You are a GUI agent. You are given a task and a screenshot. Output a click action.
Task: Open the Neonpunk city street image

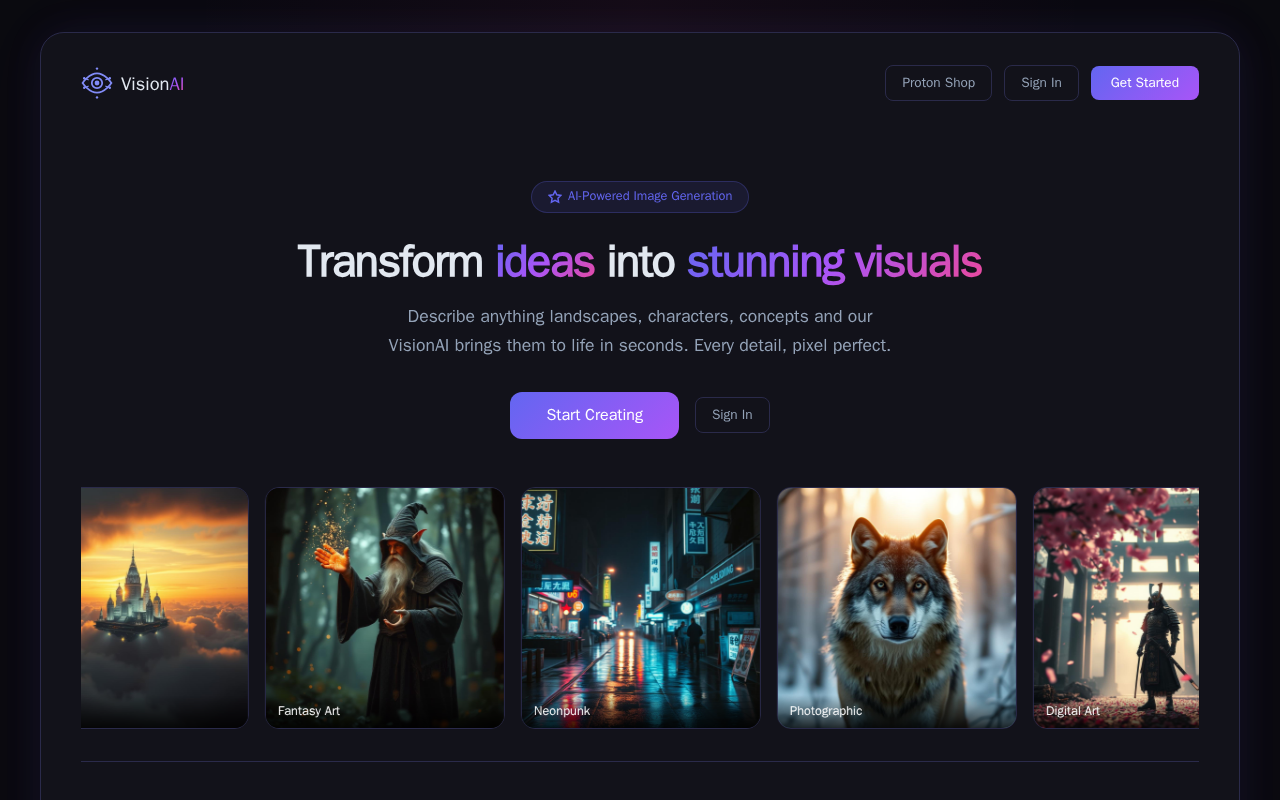click(641, 608)
